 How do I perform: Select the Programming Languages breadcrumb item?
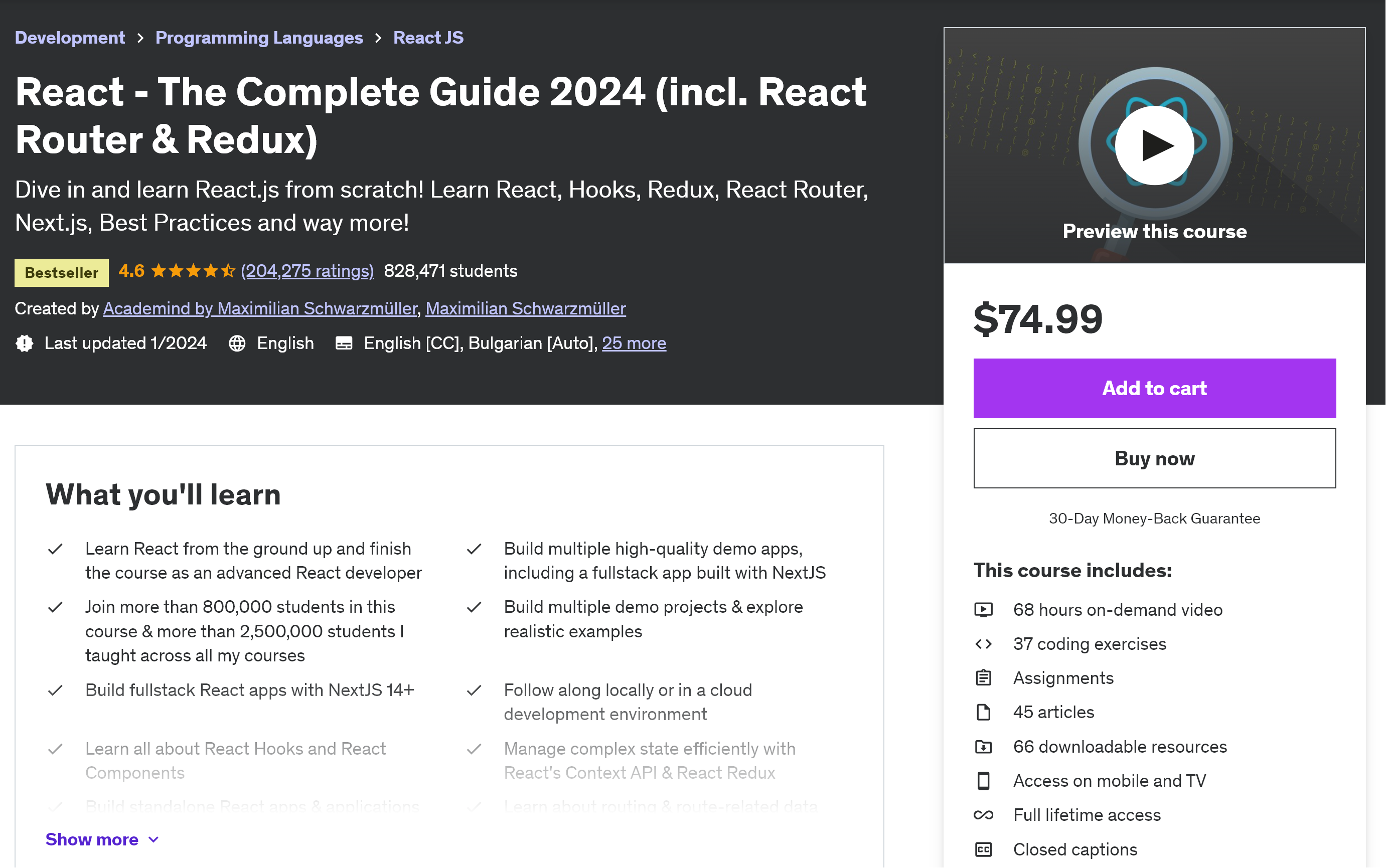pyautogui.click(x=258, y=37)
